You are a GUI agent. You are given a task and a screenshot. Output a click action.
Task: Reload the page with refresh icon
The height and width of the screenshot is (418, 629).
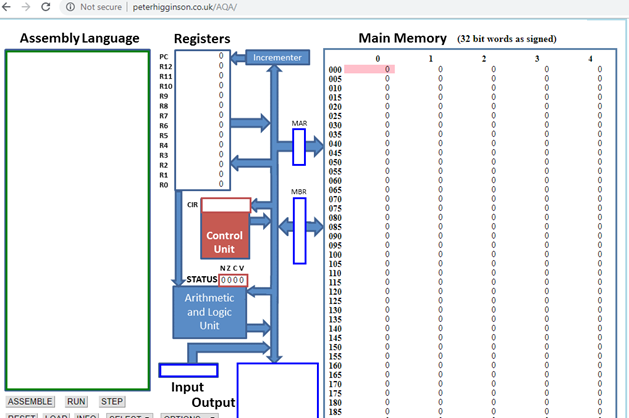click(46, 7)
